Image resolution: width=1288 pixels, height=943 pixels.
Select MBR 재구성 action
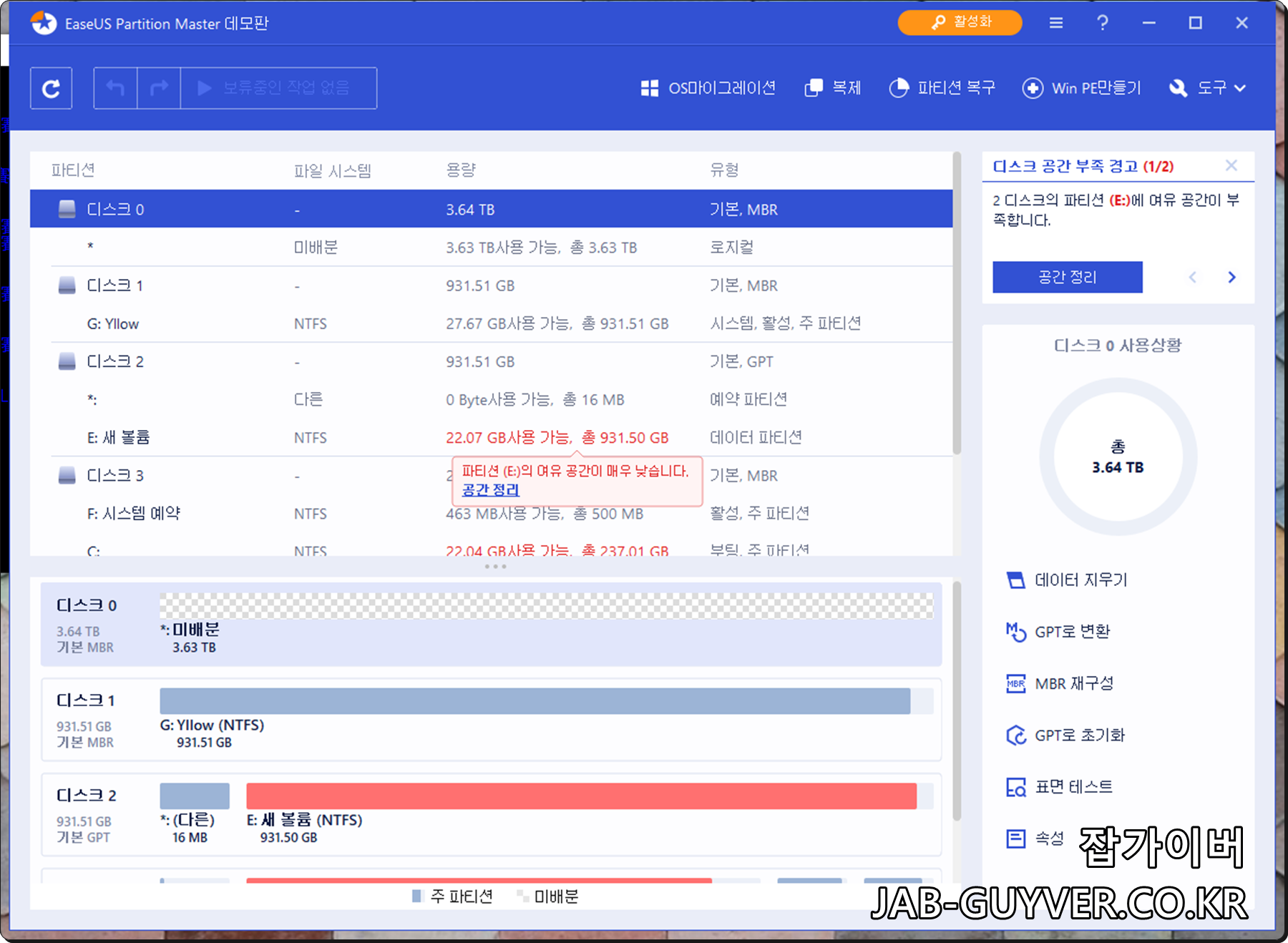coord(1059,683)
